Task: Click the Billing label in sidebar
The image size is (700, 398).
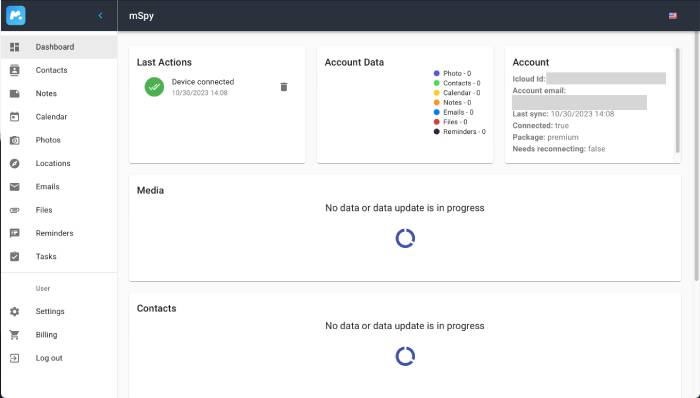Action: click(x=46, y=335)
